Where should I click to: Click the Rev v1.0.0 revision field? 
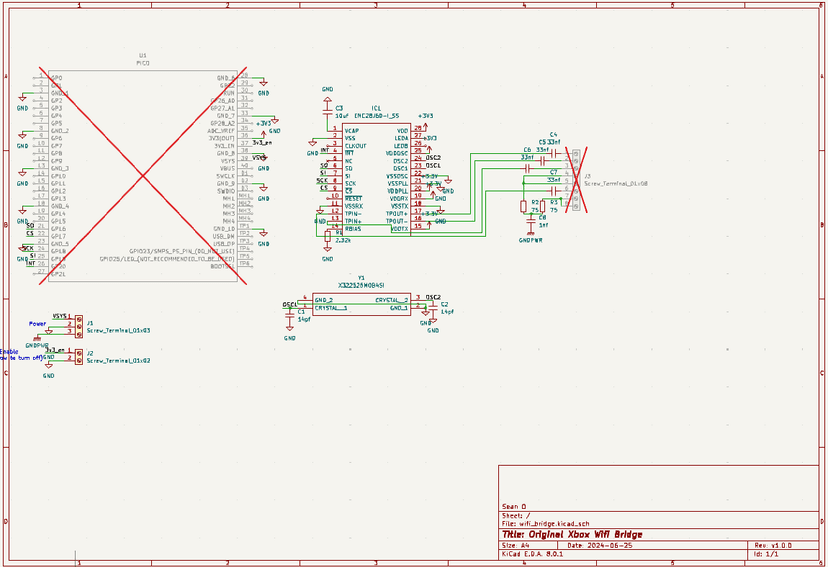(x=773, y=546)
